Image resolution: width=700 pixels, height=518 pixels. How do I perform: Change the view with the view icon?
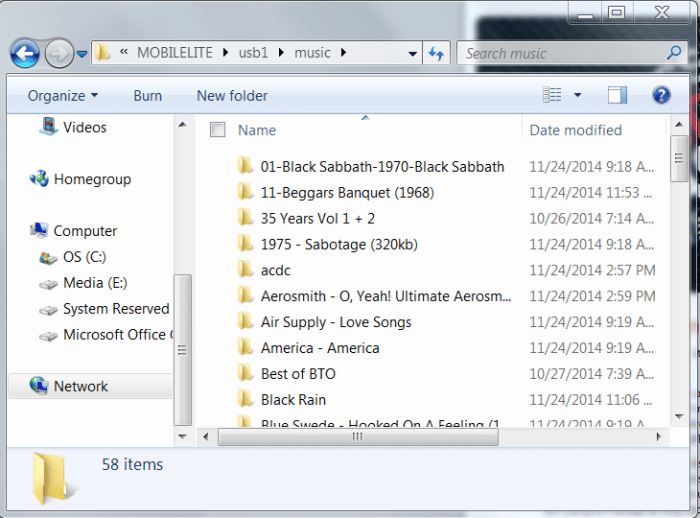(x=552, y=95)
